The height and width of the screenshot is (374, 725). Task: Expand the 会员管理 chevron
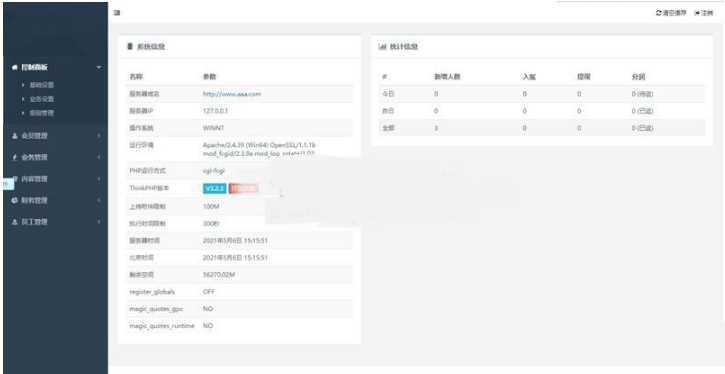(x=99, y=136)
